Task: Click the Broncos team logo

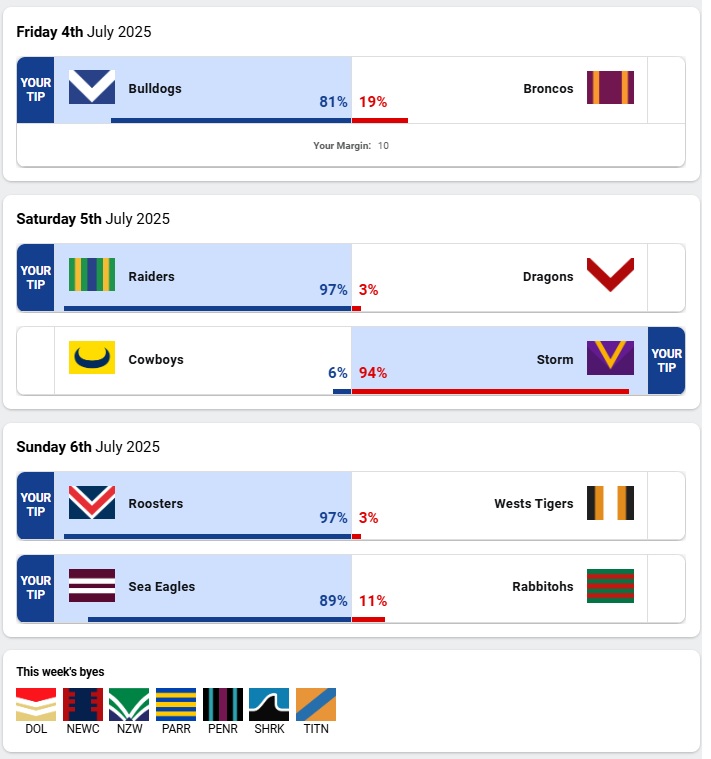Action: 610,88
